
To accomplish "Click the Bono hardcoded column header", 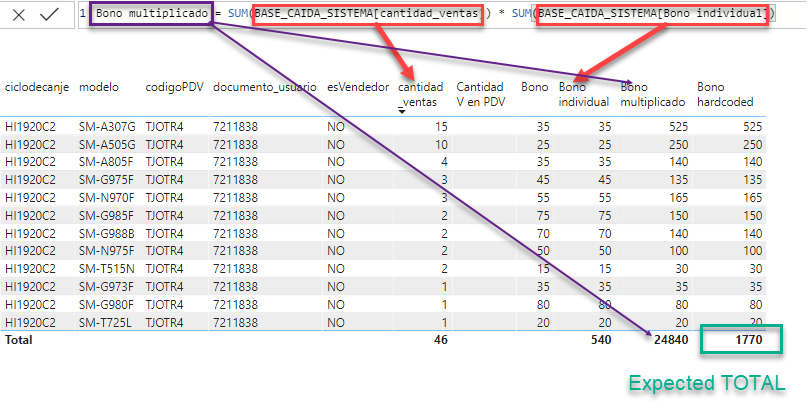I will pos(725,94).
